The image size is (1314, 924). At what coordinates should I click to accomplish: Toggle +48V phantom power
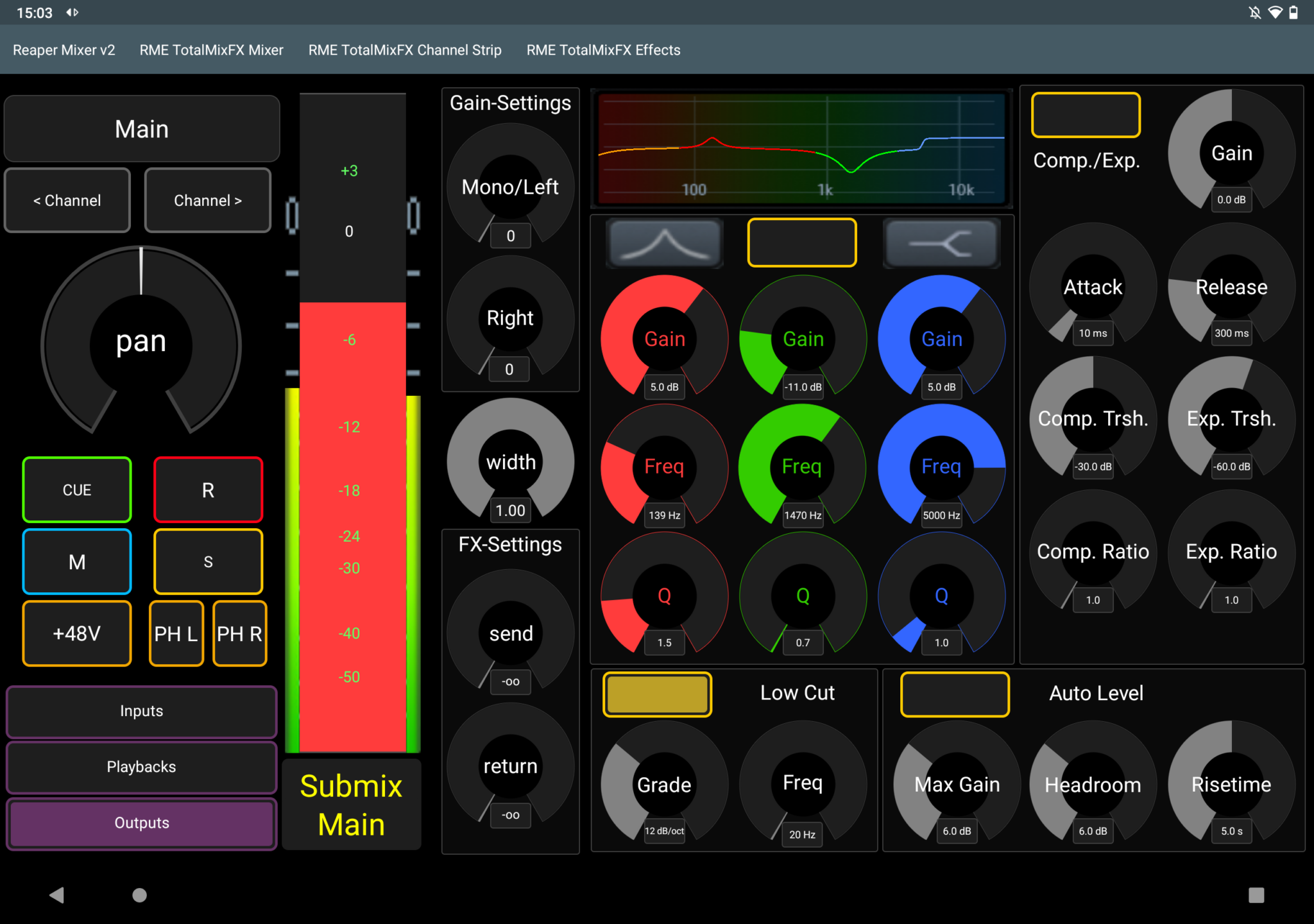(x=76, y=633)
